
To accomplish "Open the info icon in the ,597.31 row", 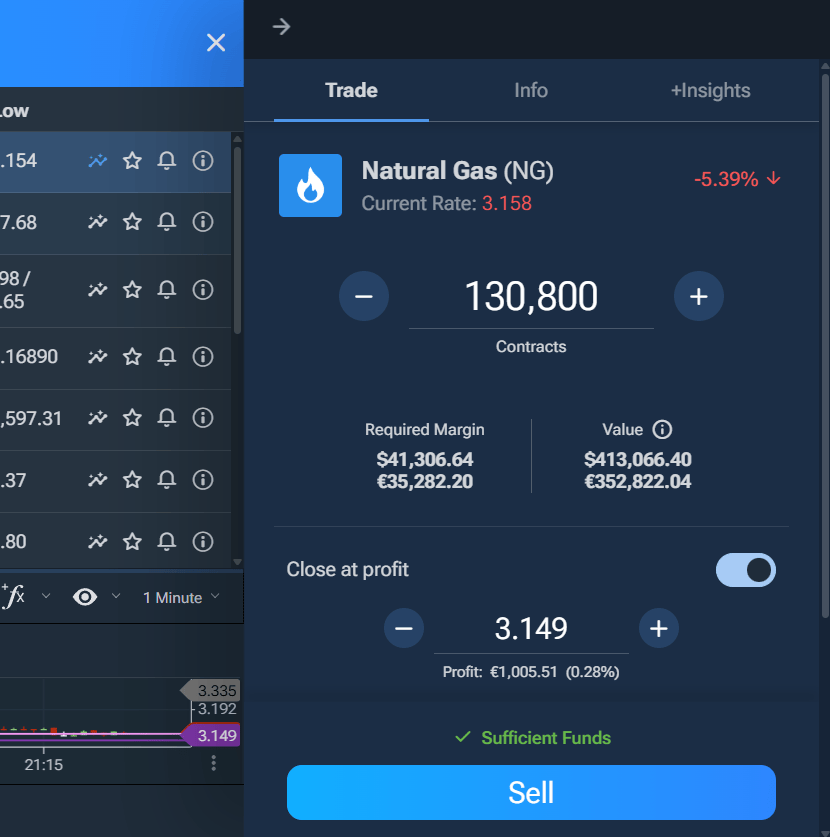I will pyautogui.click(x=203, y=418).
